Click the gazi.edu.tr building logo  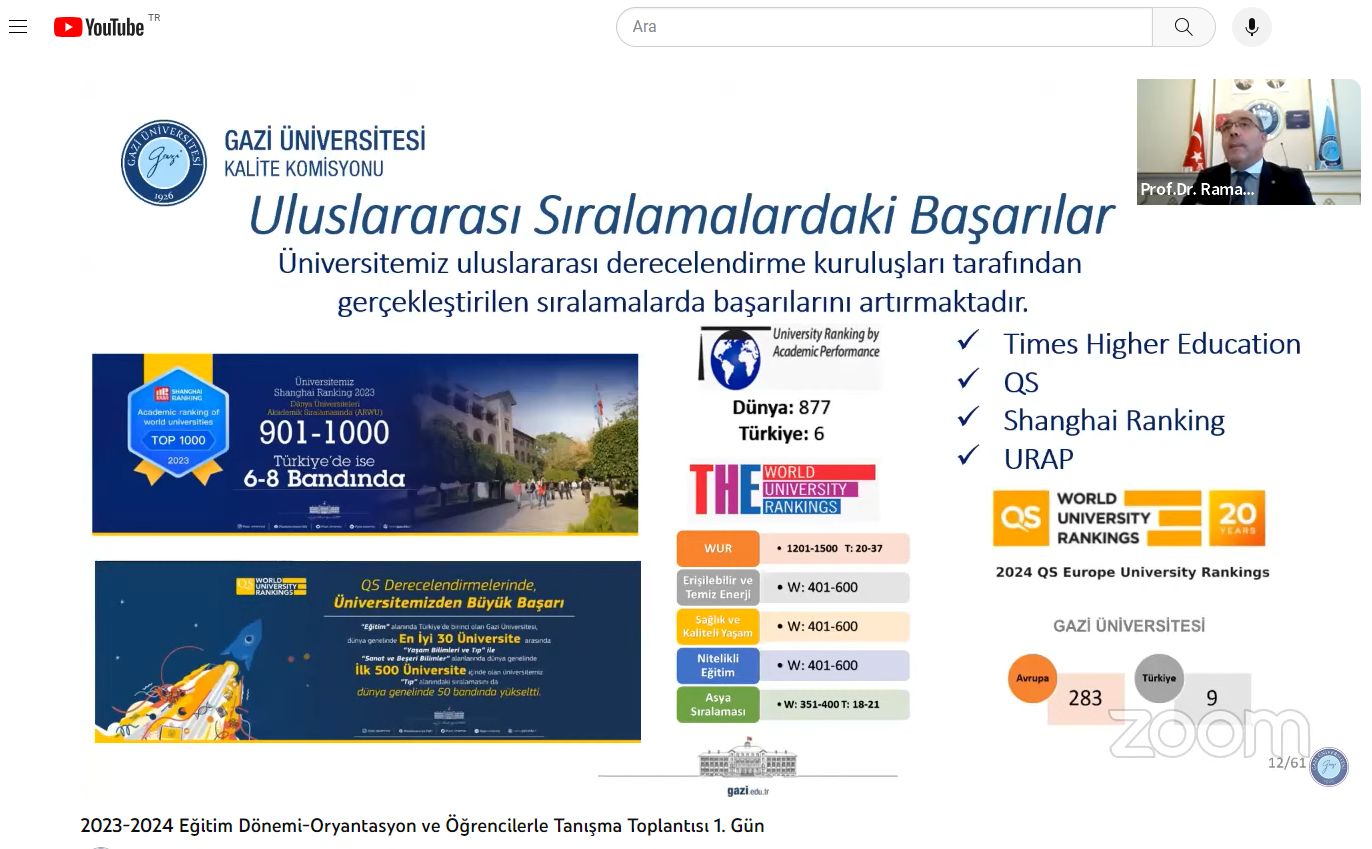(748, 766)
